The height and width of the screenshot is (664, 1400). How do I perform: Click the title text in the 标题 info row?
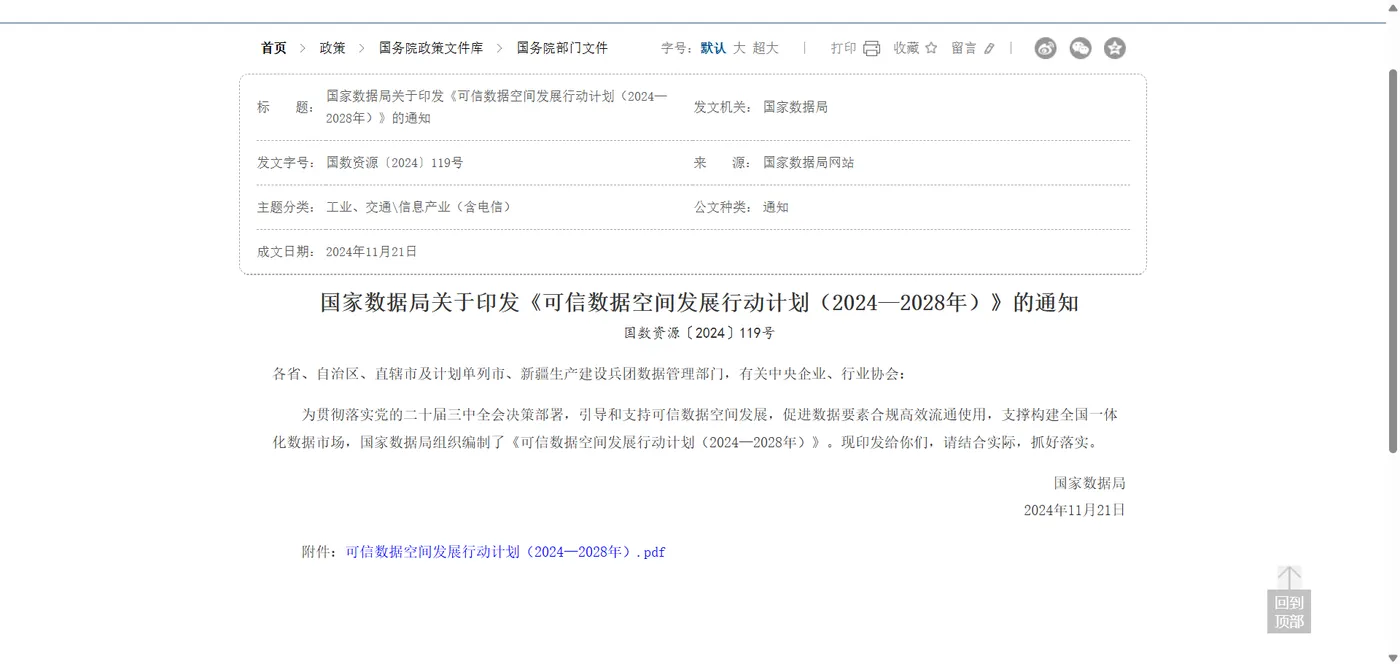(496, 107)
